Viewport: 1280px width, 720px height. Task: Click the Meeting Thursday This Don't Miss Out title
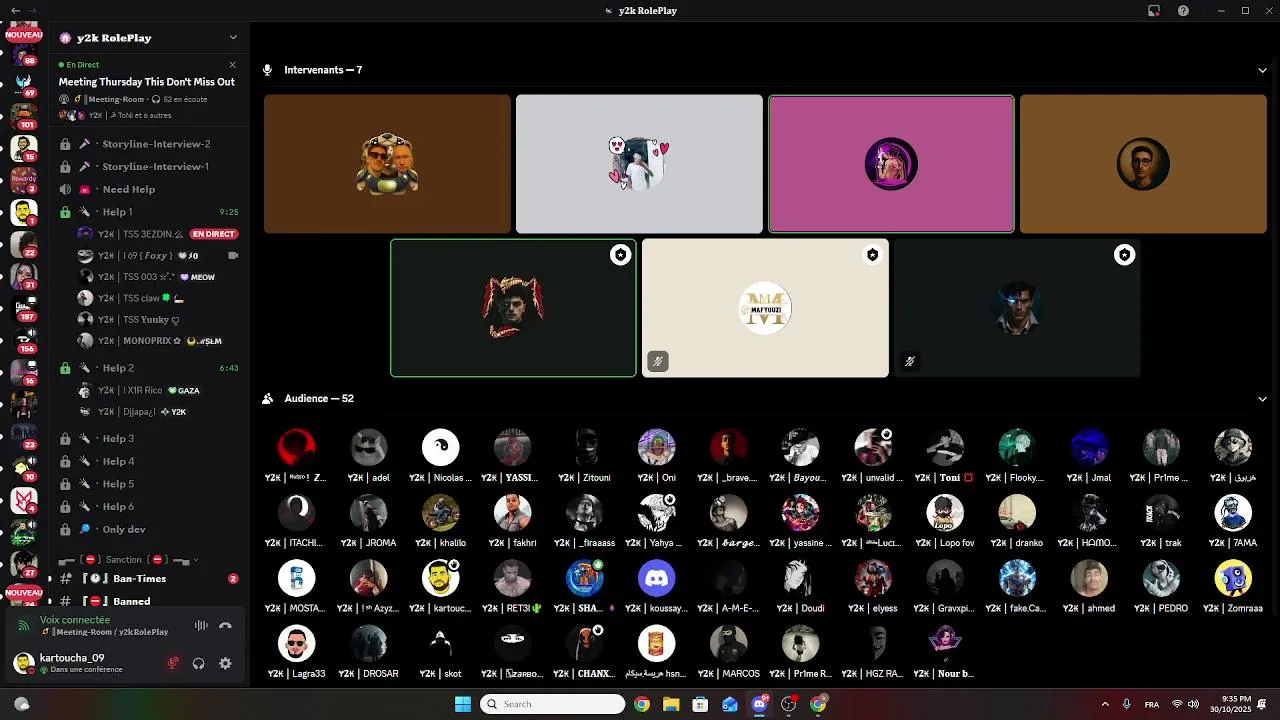[x=147, y=82]
